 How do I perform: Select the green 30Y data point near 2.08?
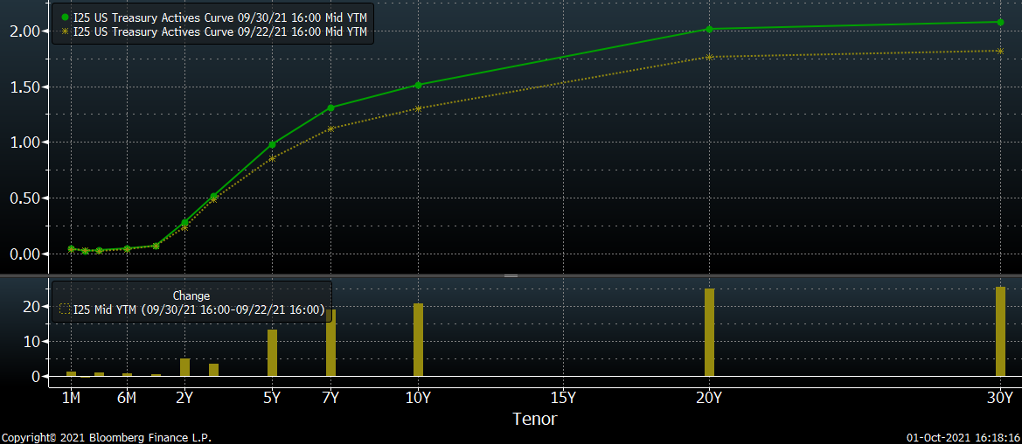pyautogui.click(x=1000, y=22)
